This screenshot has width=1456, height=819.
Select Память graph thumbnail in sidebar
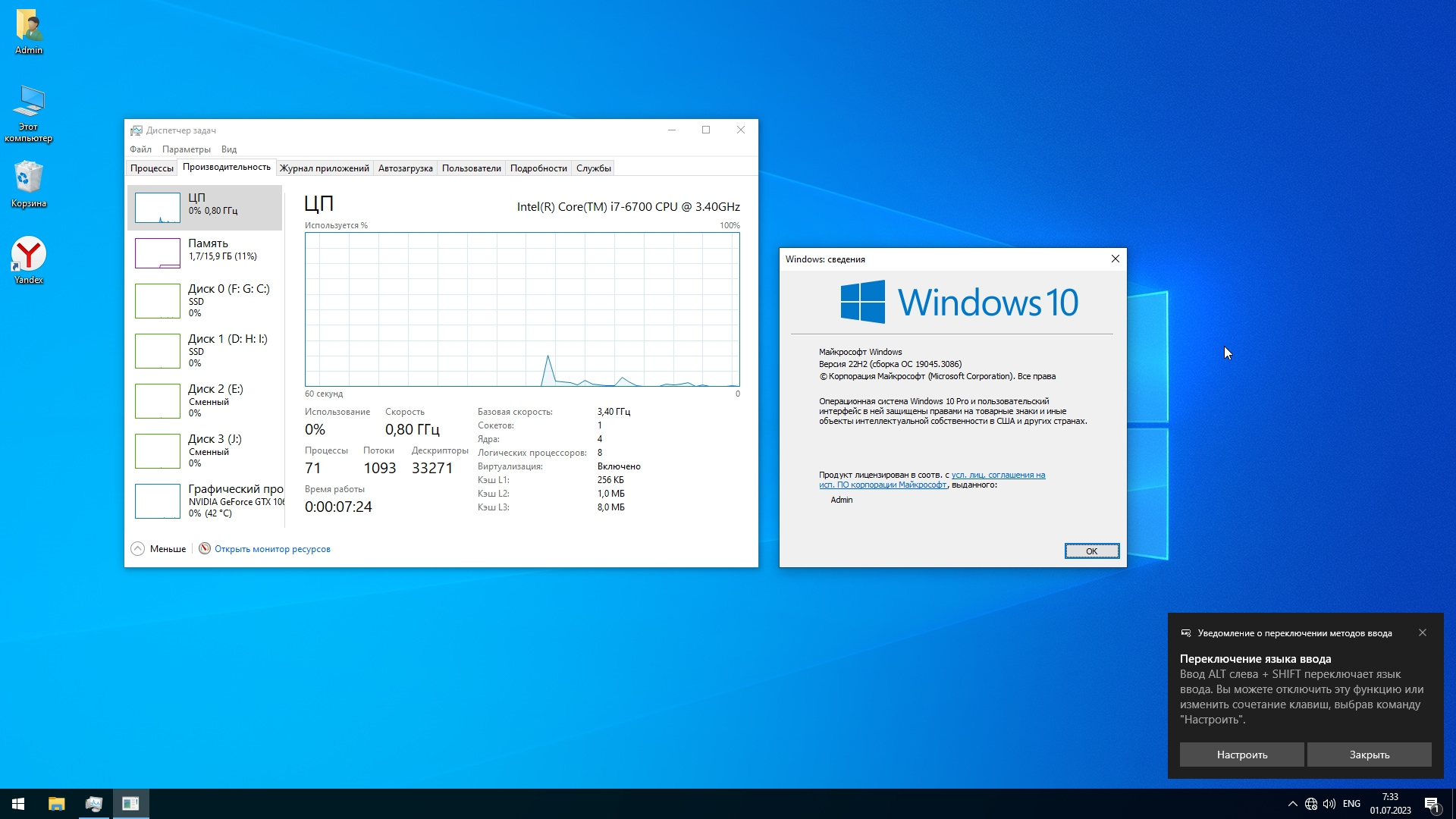(x=158, y=253)
